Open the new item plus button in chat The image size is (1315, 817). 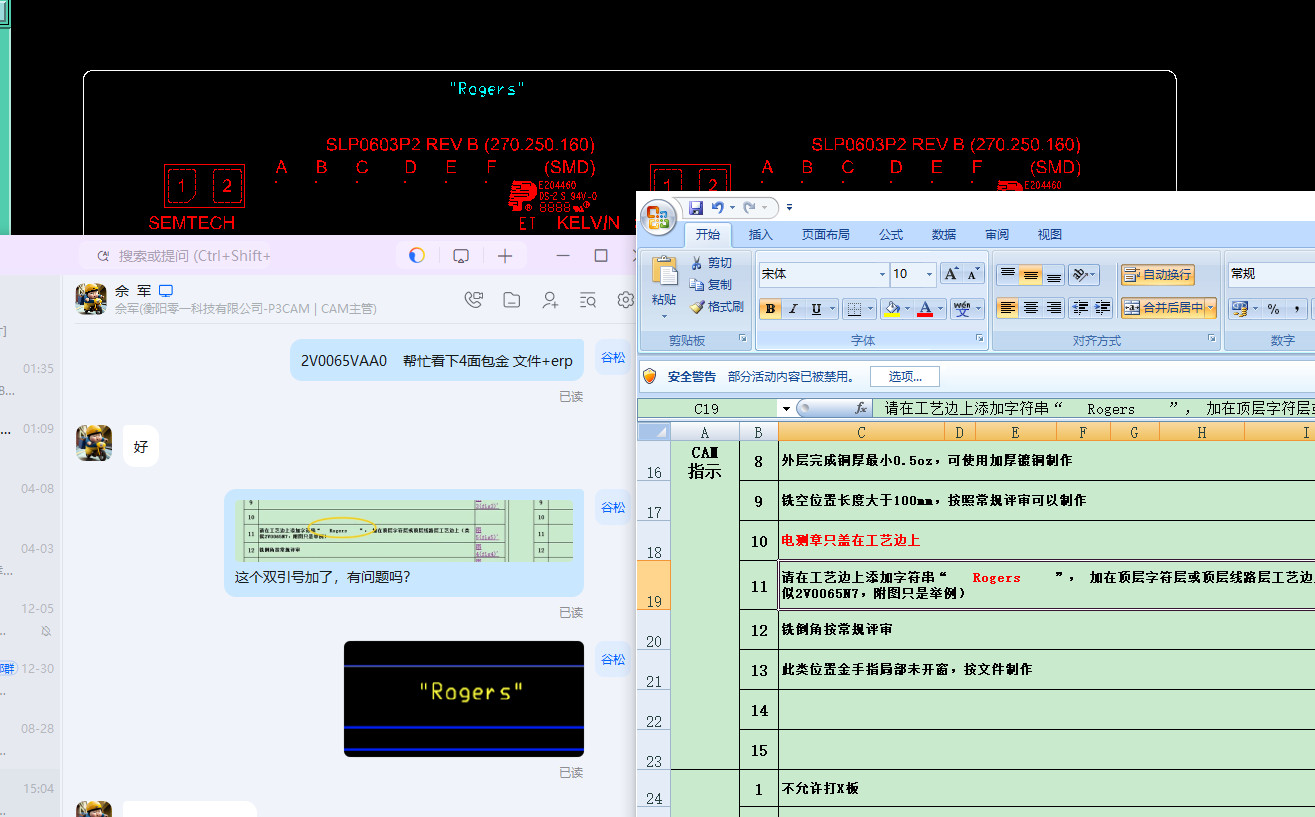pyautogui.click(x=505, y=256)
